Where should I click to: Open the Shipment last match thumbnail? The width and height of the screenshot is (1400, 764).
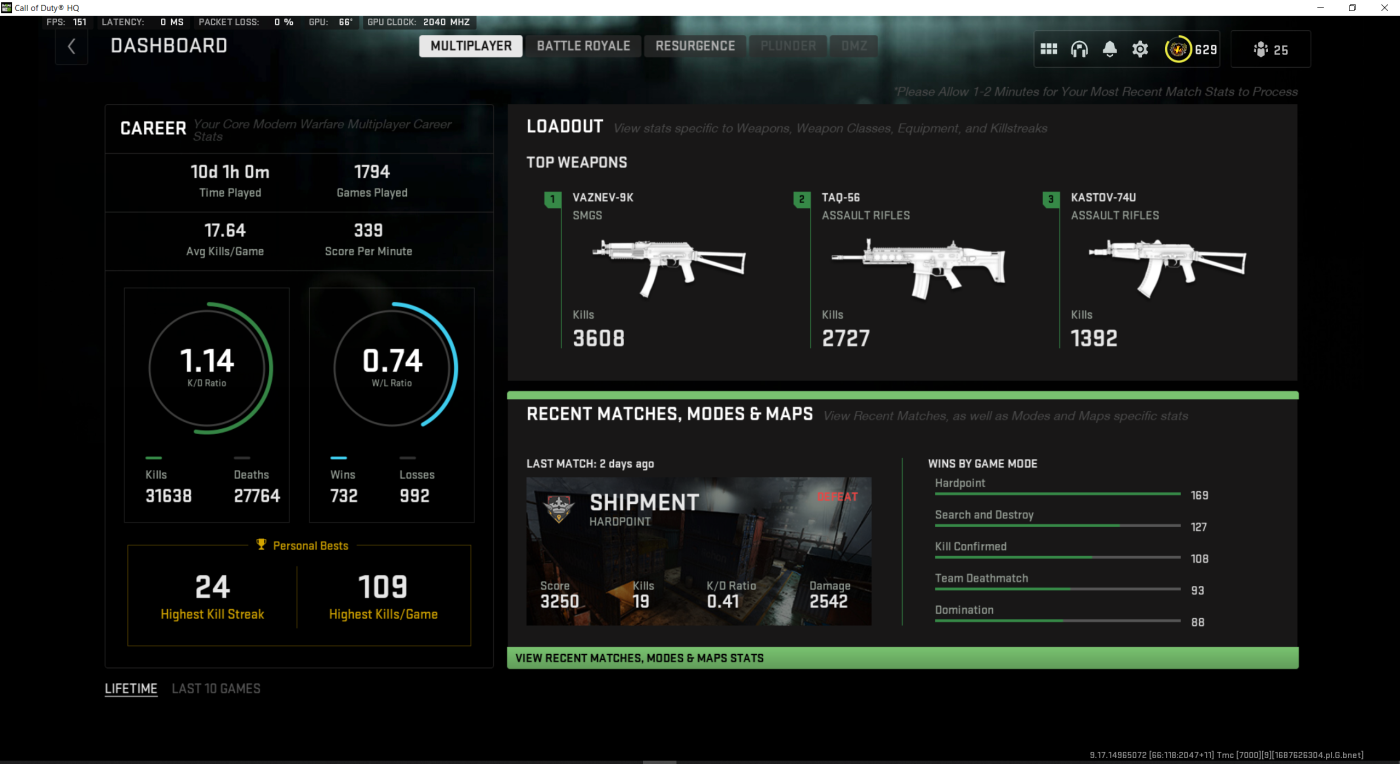[699, 551]
